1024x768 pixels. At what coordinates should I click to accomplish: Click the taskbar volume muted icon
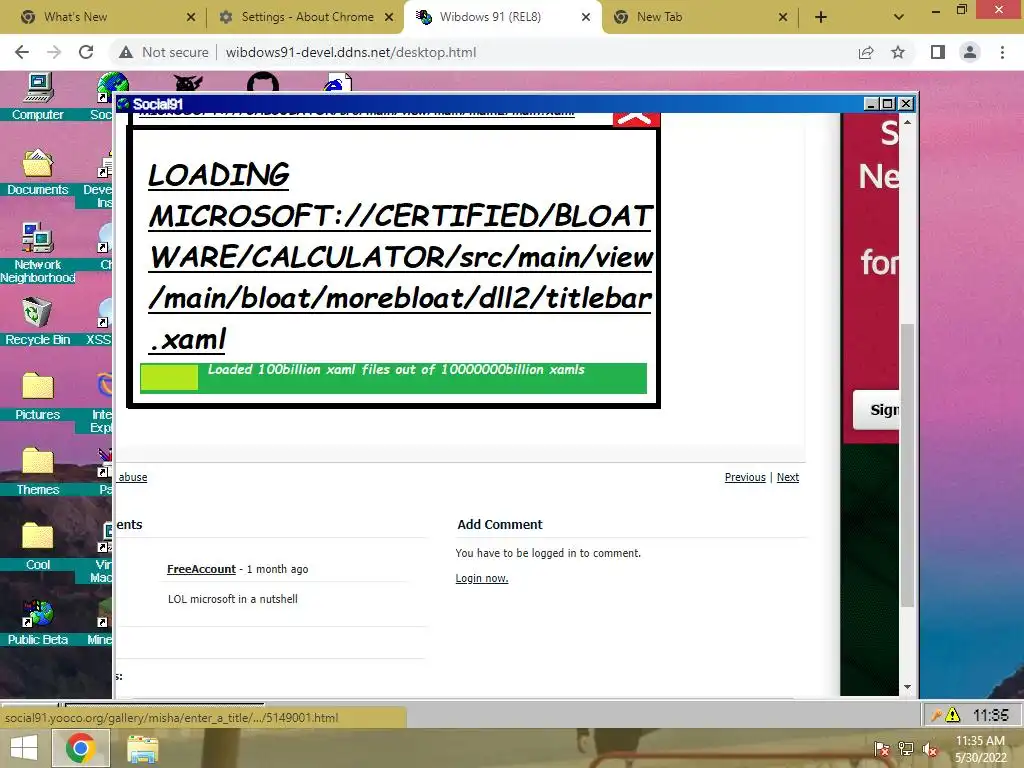click(x=930, y=750)
